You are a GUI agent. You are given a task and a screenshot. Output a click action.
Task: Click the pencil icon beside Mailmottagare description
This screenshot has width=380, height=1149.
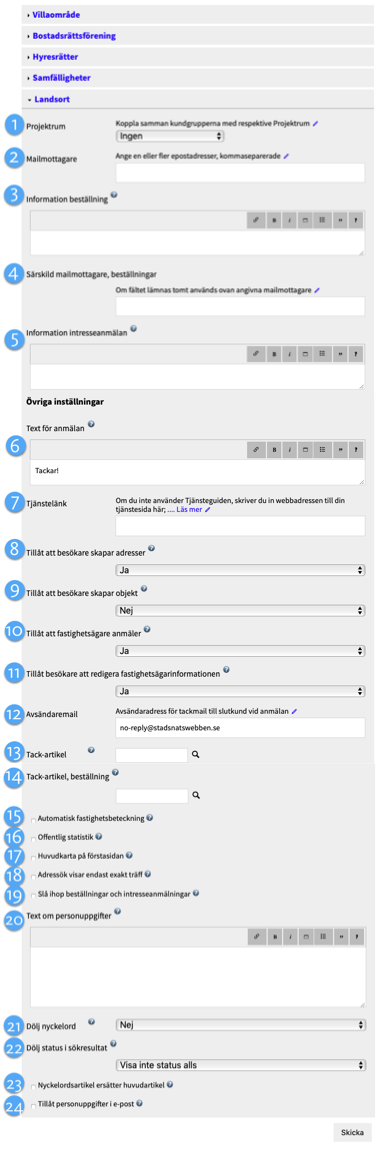point(287,155)
